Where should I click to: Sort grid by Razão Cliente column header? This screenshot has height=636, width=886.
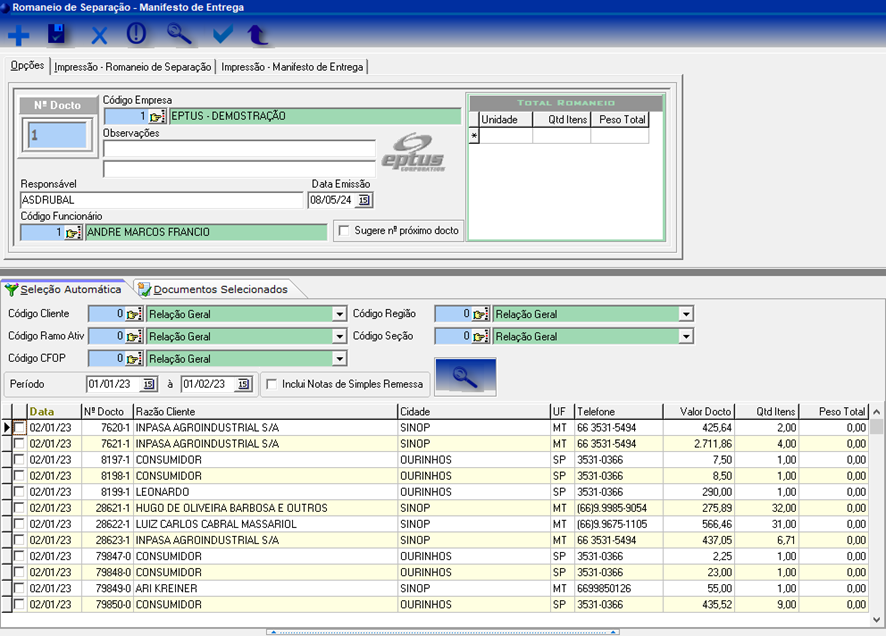click(x=264, y=412)
